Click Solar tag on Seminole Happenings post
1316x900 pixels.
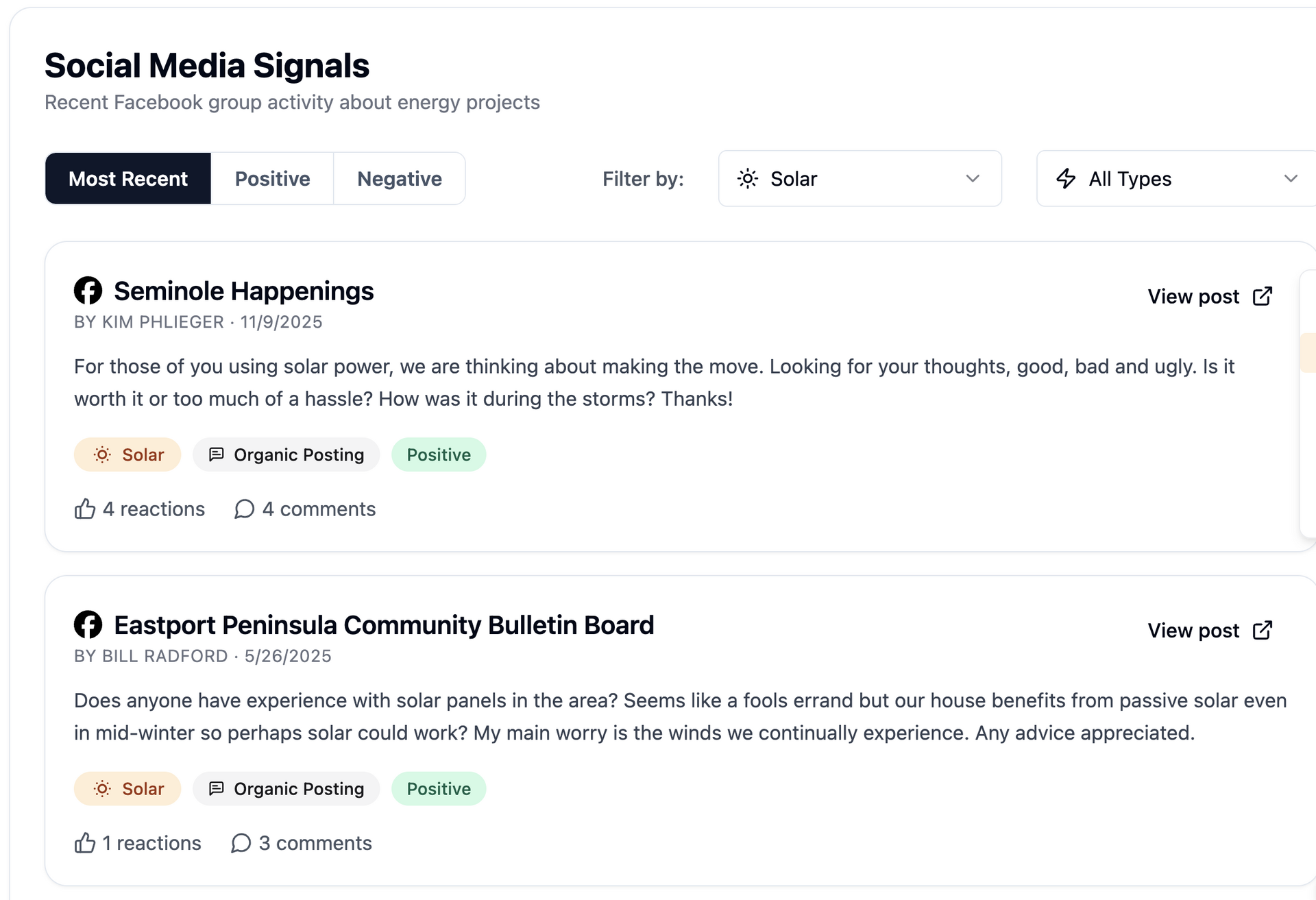127,454
